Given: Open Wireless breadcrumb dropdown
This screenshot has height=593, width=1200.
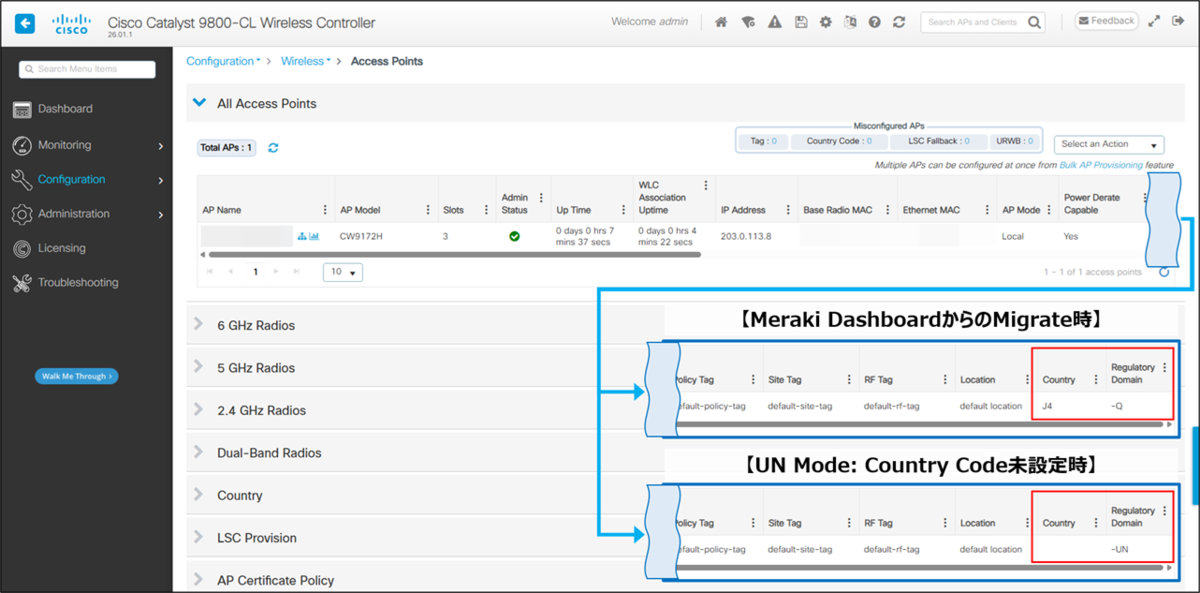Looking at the screenshot, I should tap(305, 61).
